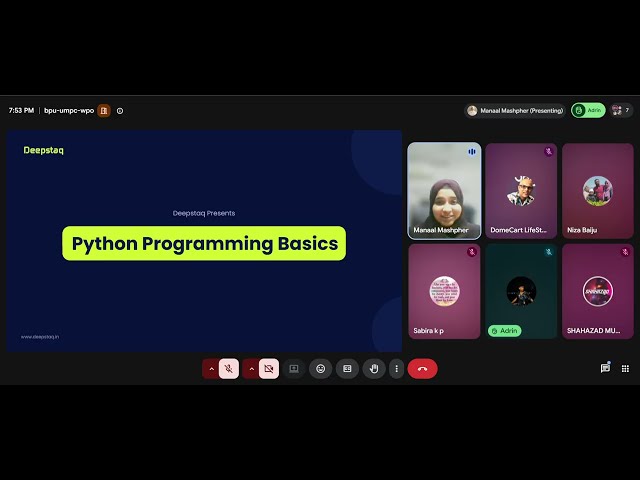The image size is (640, 480).
Task: Click the green Adrin chip at top
Action: [588, 111]
